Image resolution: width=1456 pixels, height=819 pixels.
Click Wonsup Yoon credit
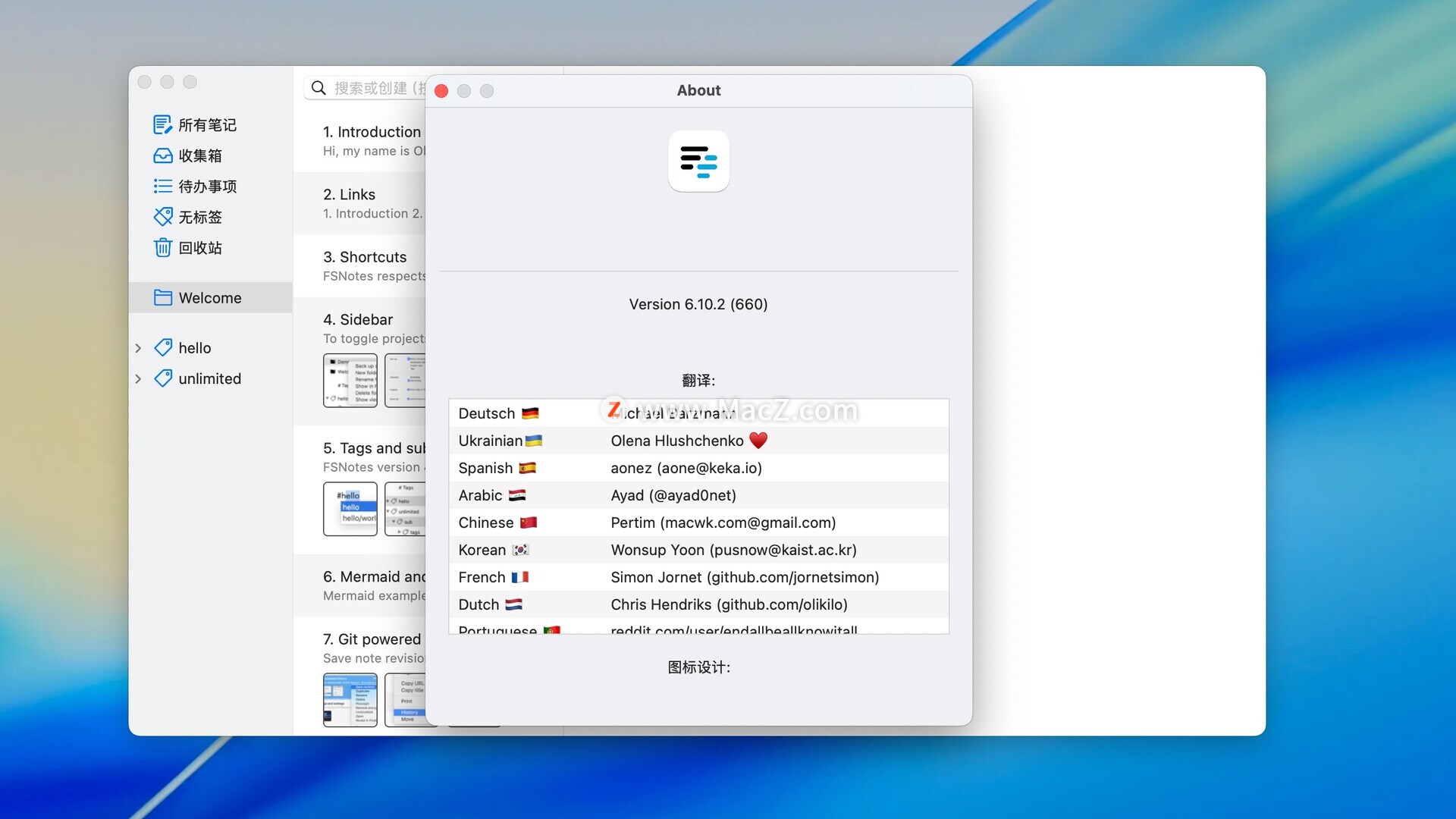tap(733, 550)
